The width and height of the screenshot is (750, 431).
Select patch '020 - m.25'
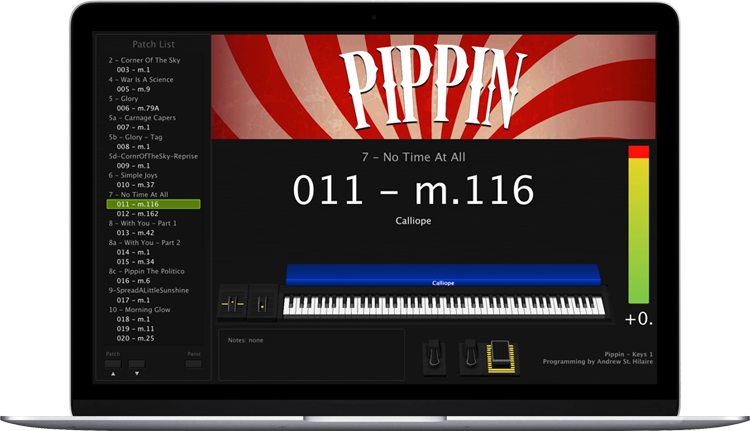(x=135, y=338)
